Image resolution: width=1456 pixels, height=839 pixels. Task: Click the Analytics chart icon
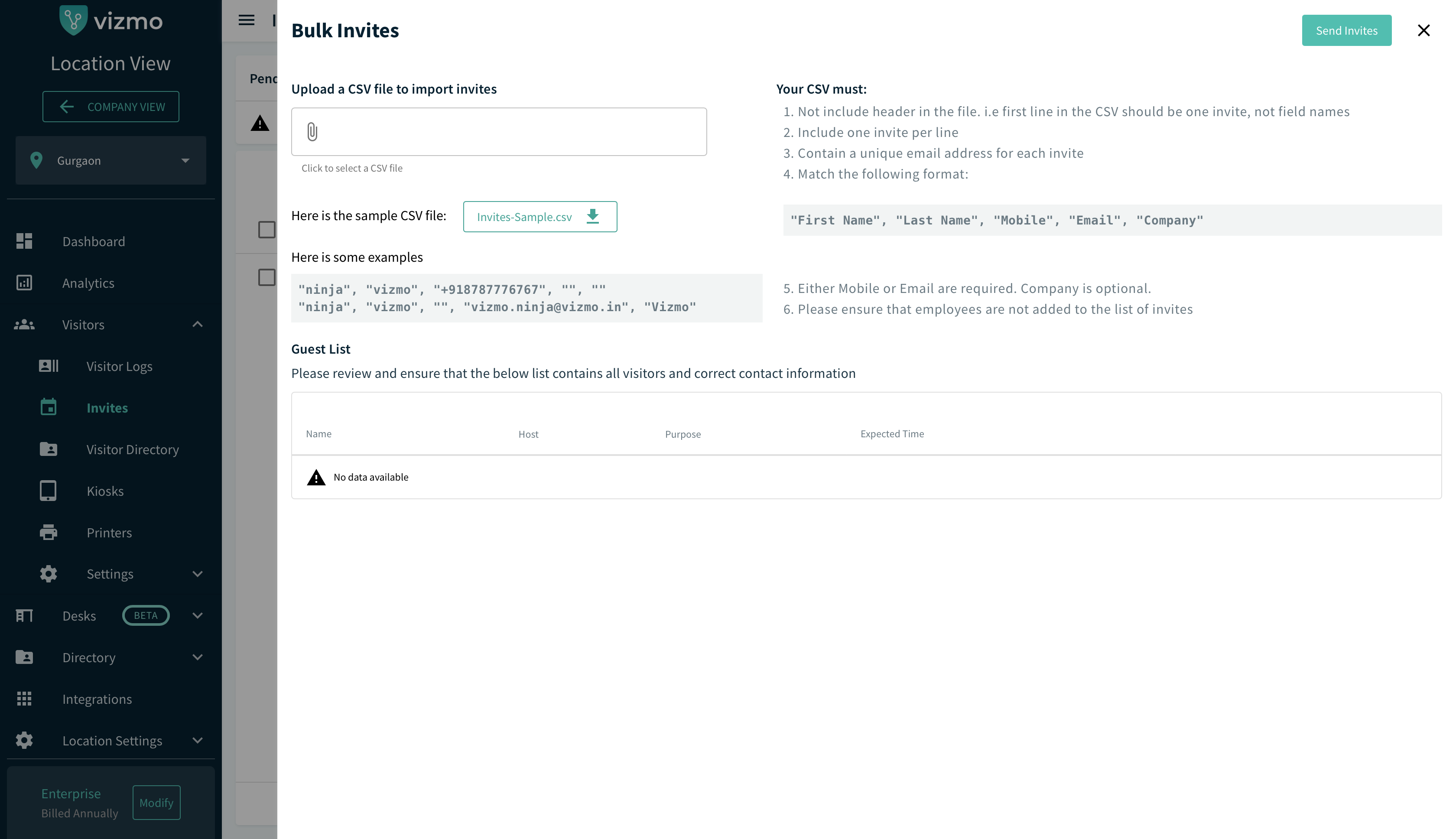click(x=24, y=283)
